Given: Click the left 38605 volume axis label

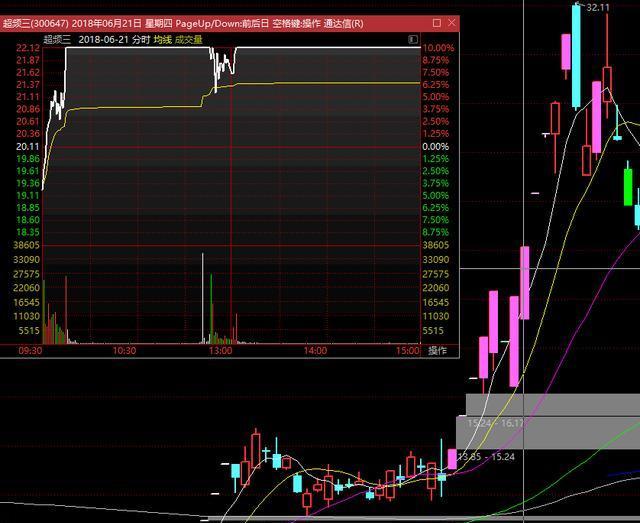Looking at the screenshot, I should coord(27,245).
